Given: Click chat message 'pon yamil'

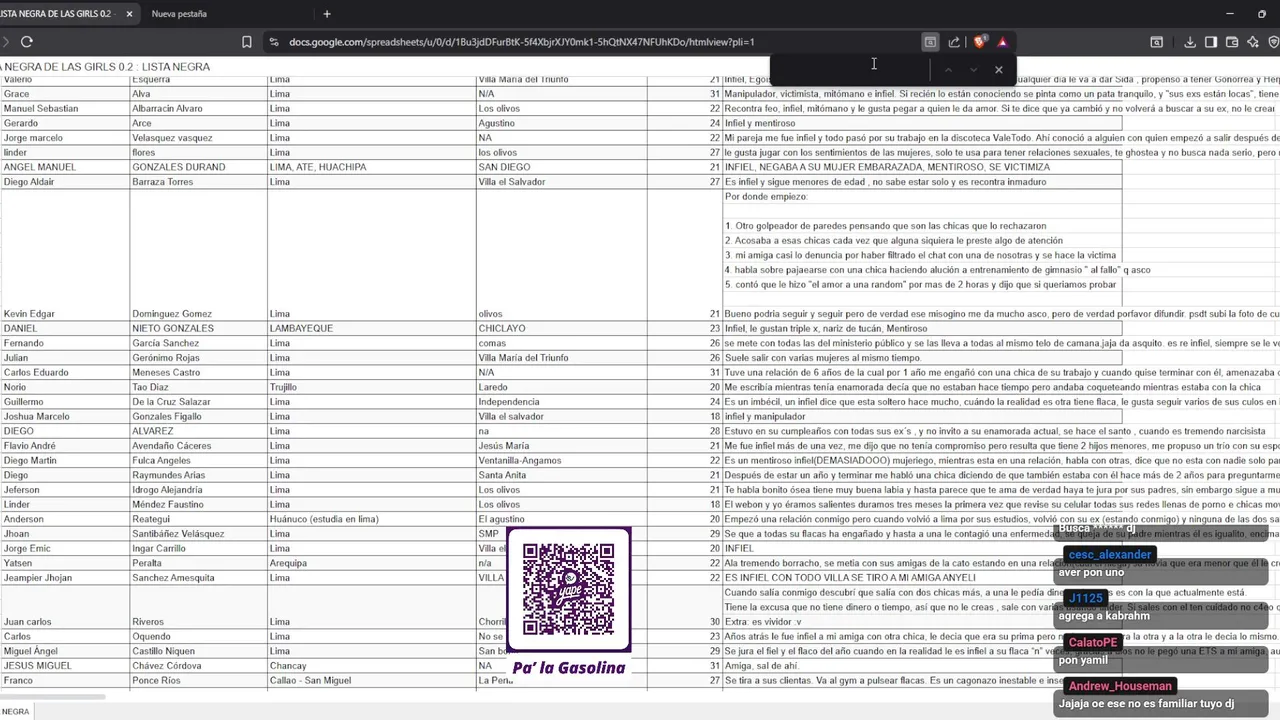Looking at the screenshot, I should click(1083, 660).
